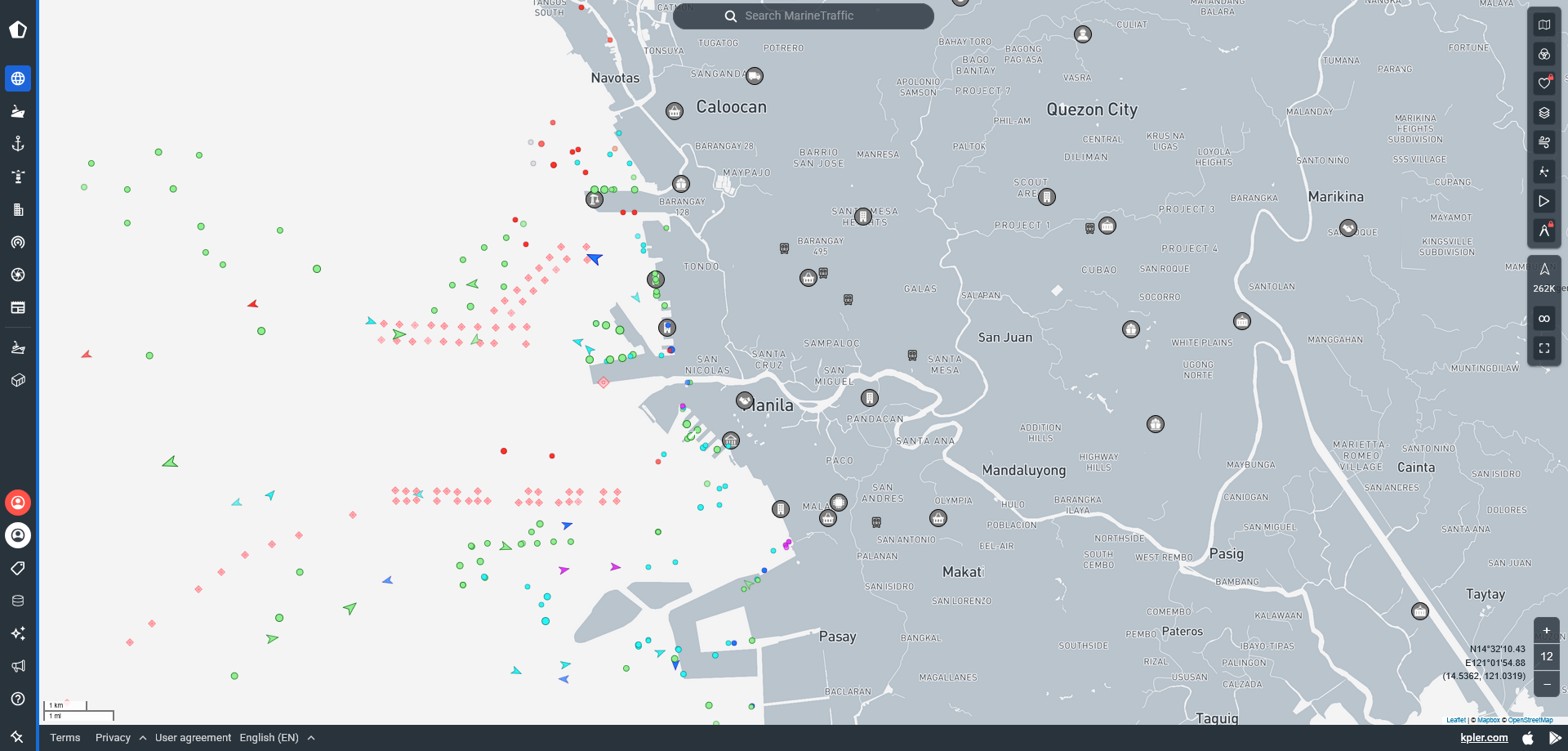Viewport: 1568px width, 751px height.
Task: Open the Companies building icon
Action: [x=18, y=209]
